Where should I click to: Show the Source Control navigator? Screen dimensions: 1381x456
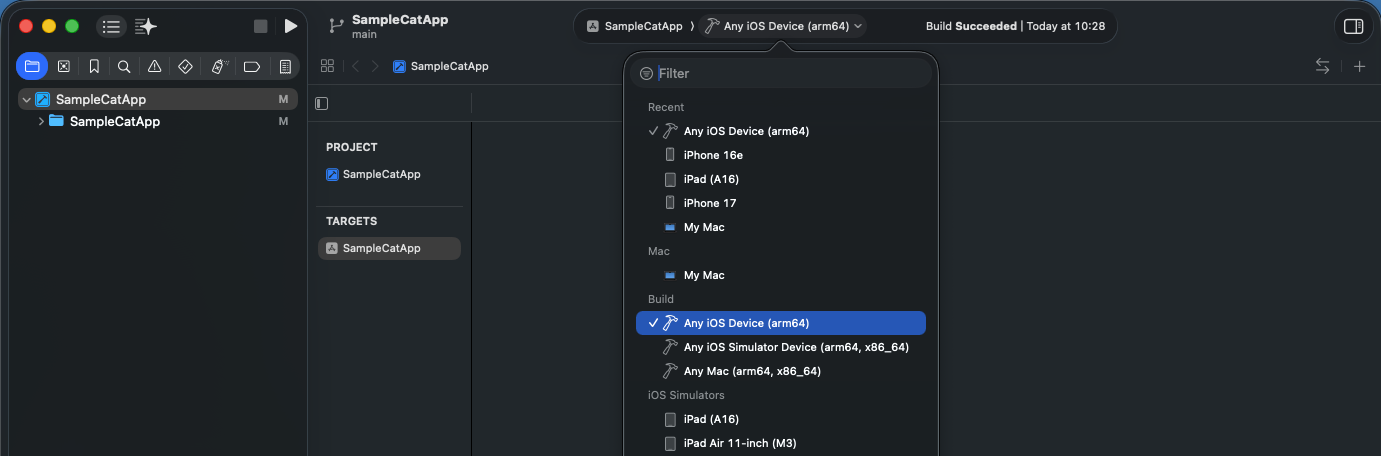pyautogui.click(x=64, y=66)
